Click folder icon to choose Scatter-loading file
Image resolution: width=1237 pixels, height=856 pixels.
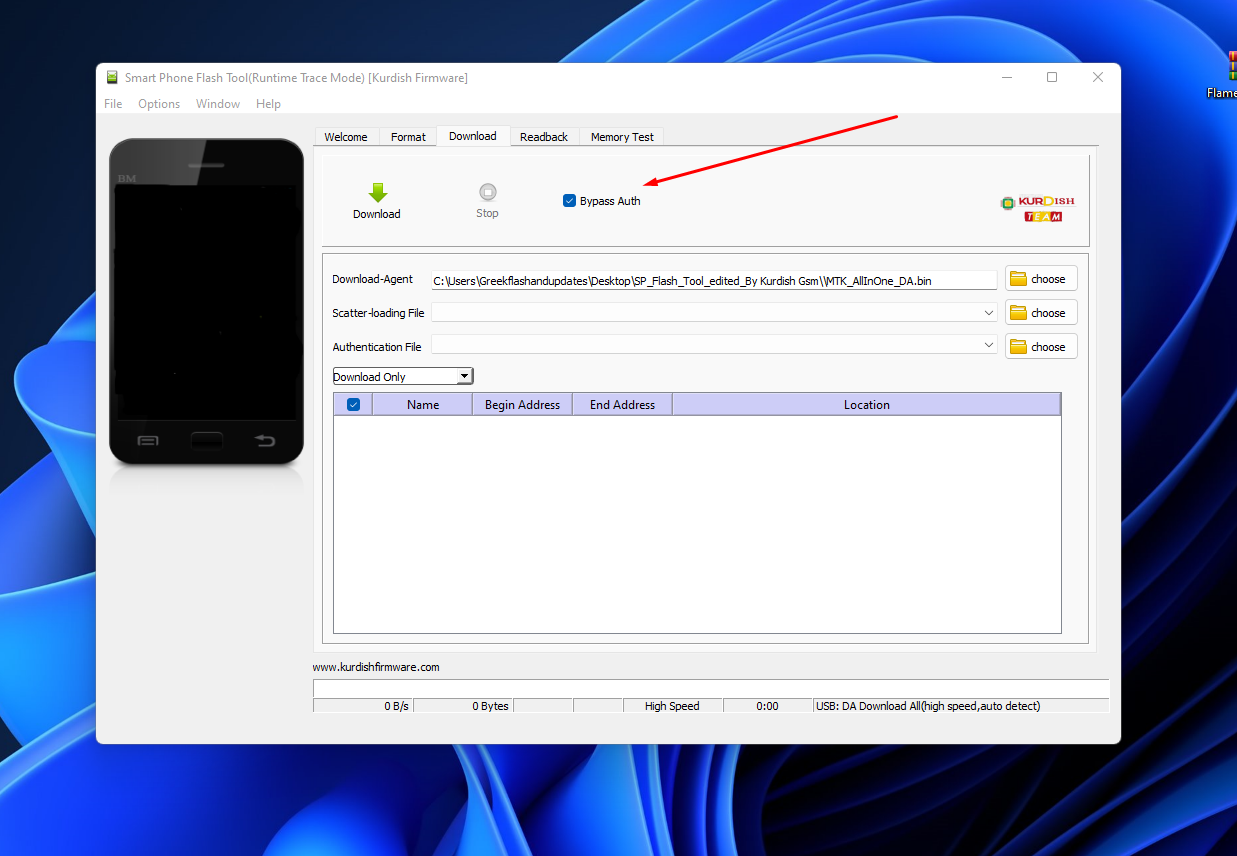[x=1019, y=313]
